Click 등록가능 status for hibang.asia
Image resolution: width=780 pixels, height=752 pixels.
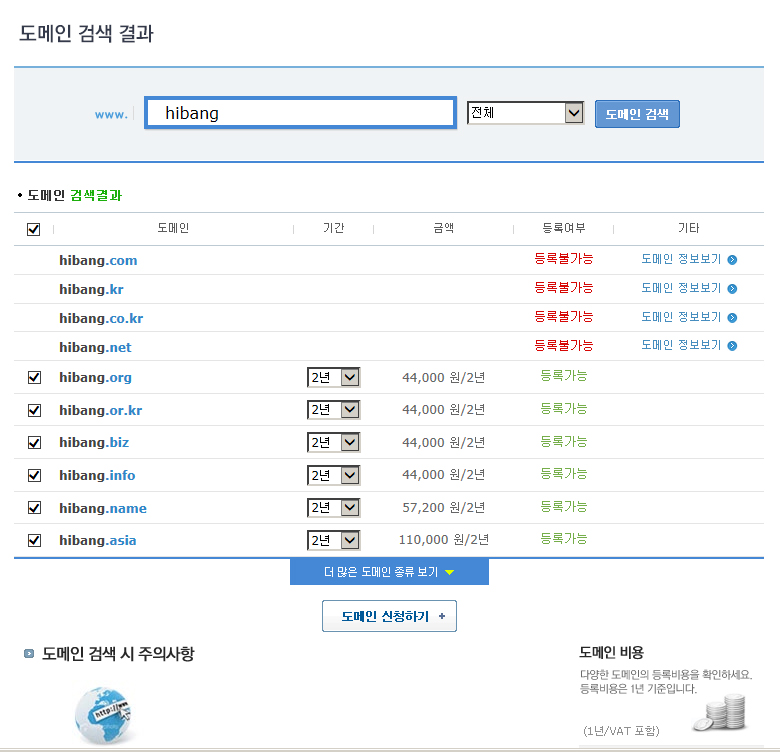[x=564, y=539]
